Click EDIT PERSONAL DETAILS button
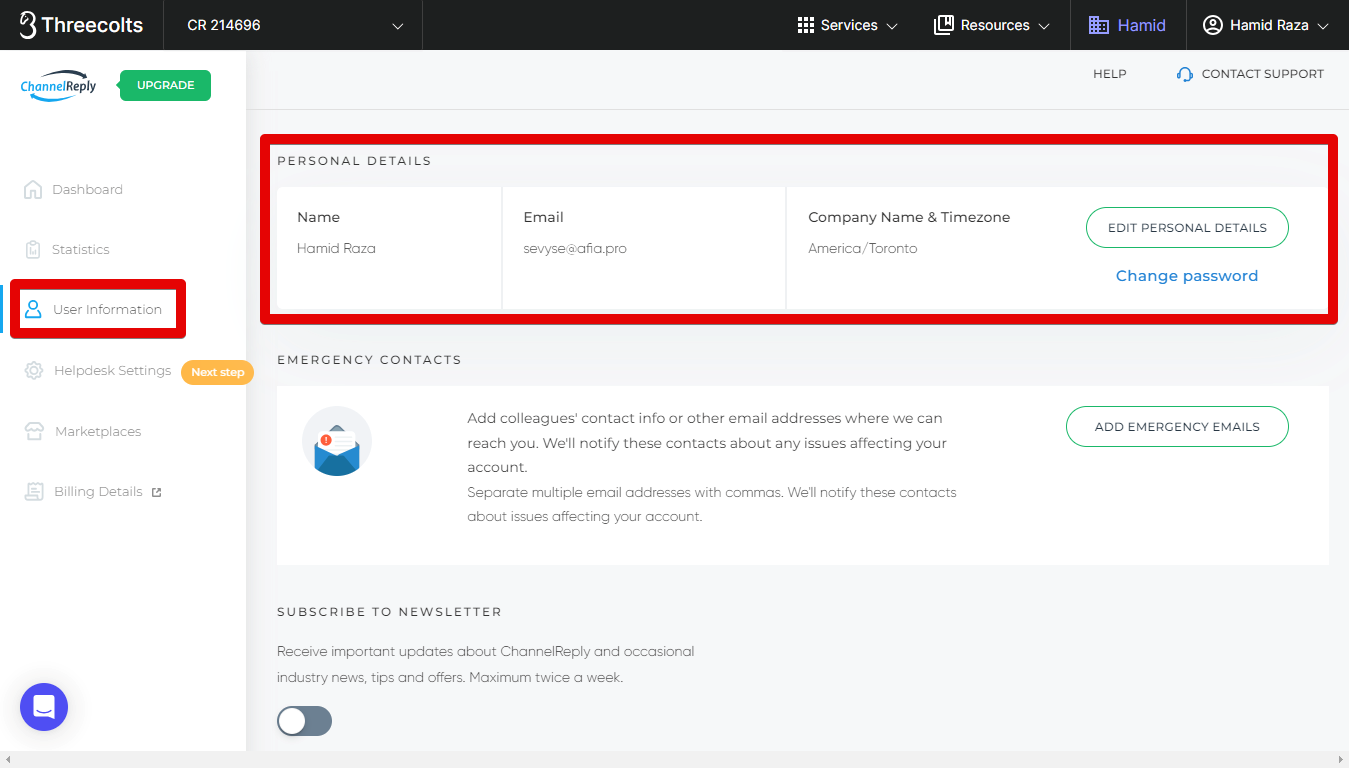Image resolution: width=1349 pixels, height=768 pixels. [x=1187, y=228]
